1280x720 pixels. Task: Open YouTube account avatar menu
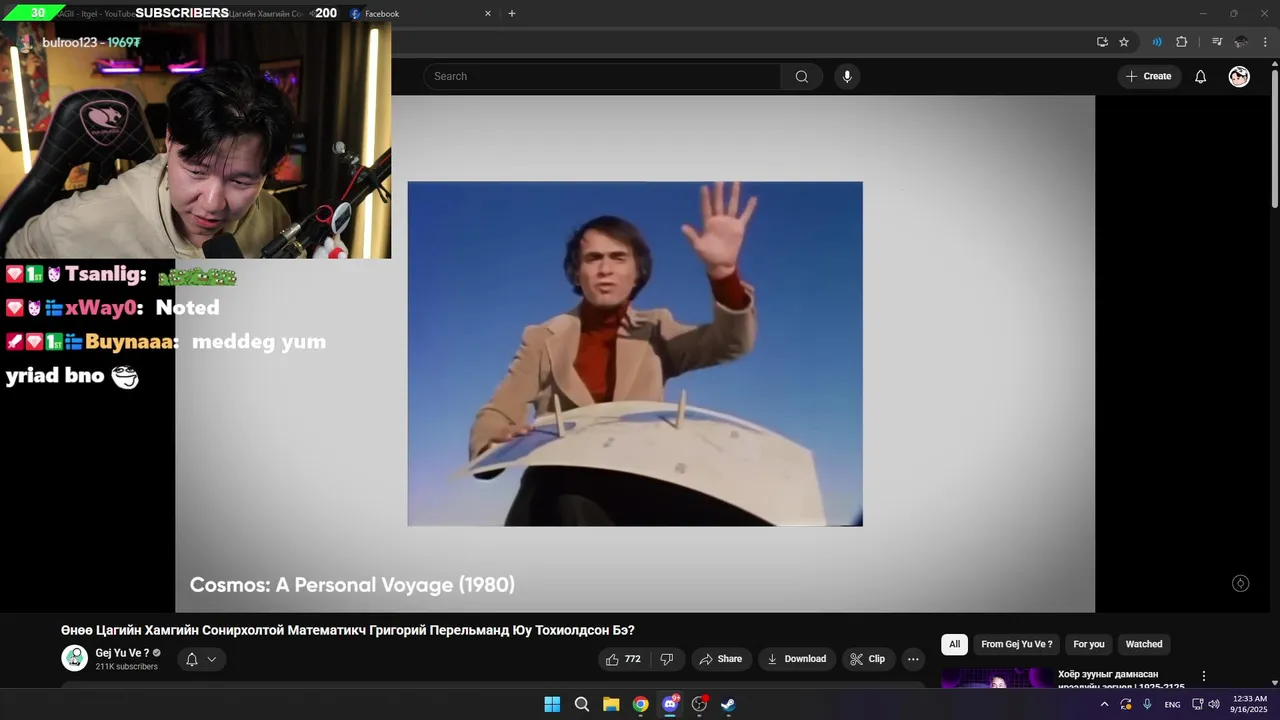point(1239,77)
